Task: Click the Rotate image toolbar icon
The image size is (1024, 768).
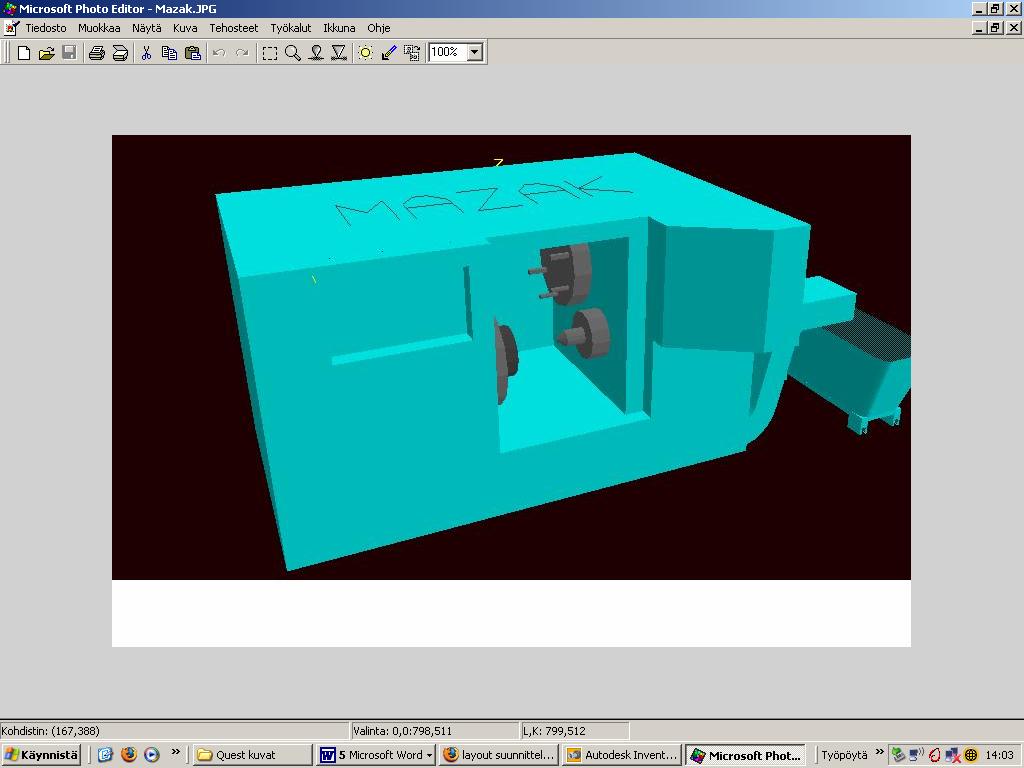Action: click(412, 53)
